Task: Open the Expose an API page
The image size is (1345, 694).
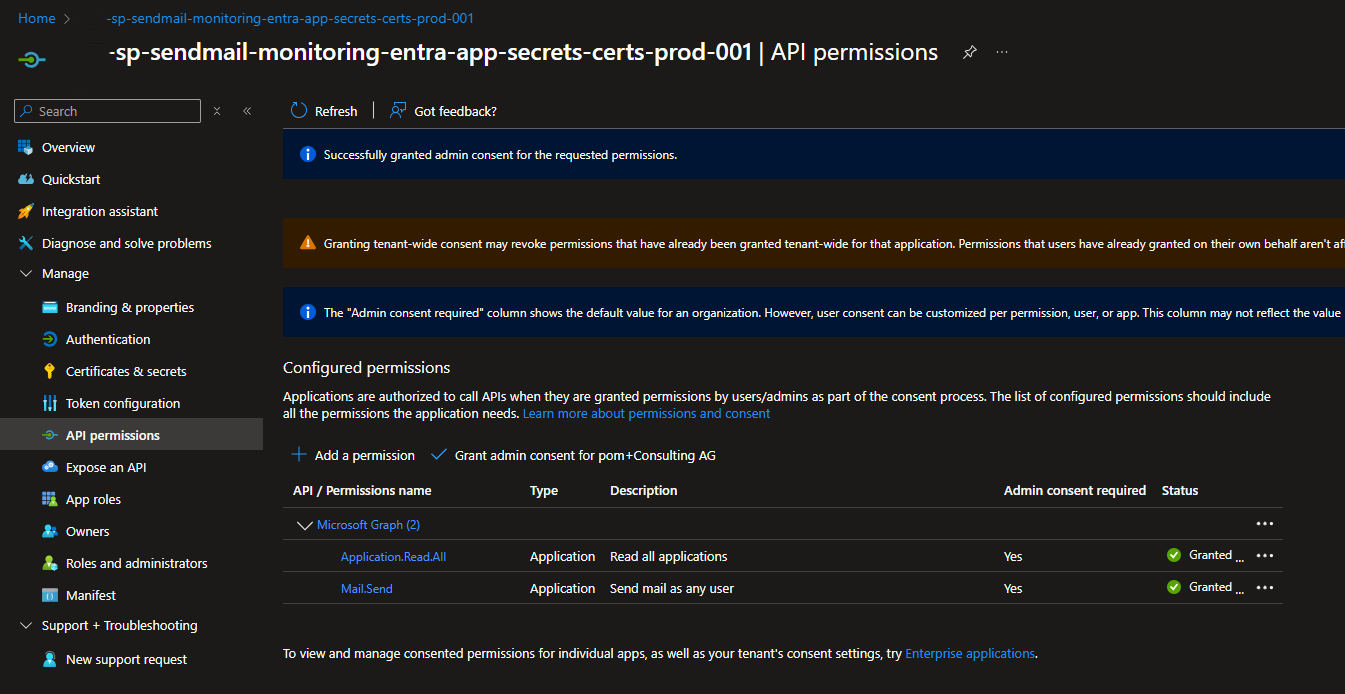Action: (x=106, y=467)
